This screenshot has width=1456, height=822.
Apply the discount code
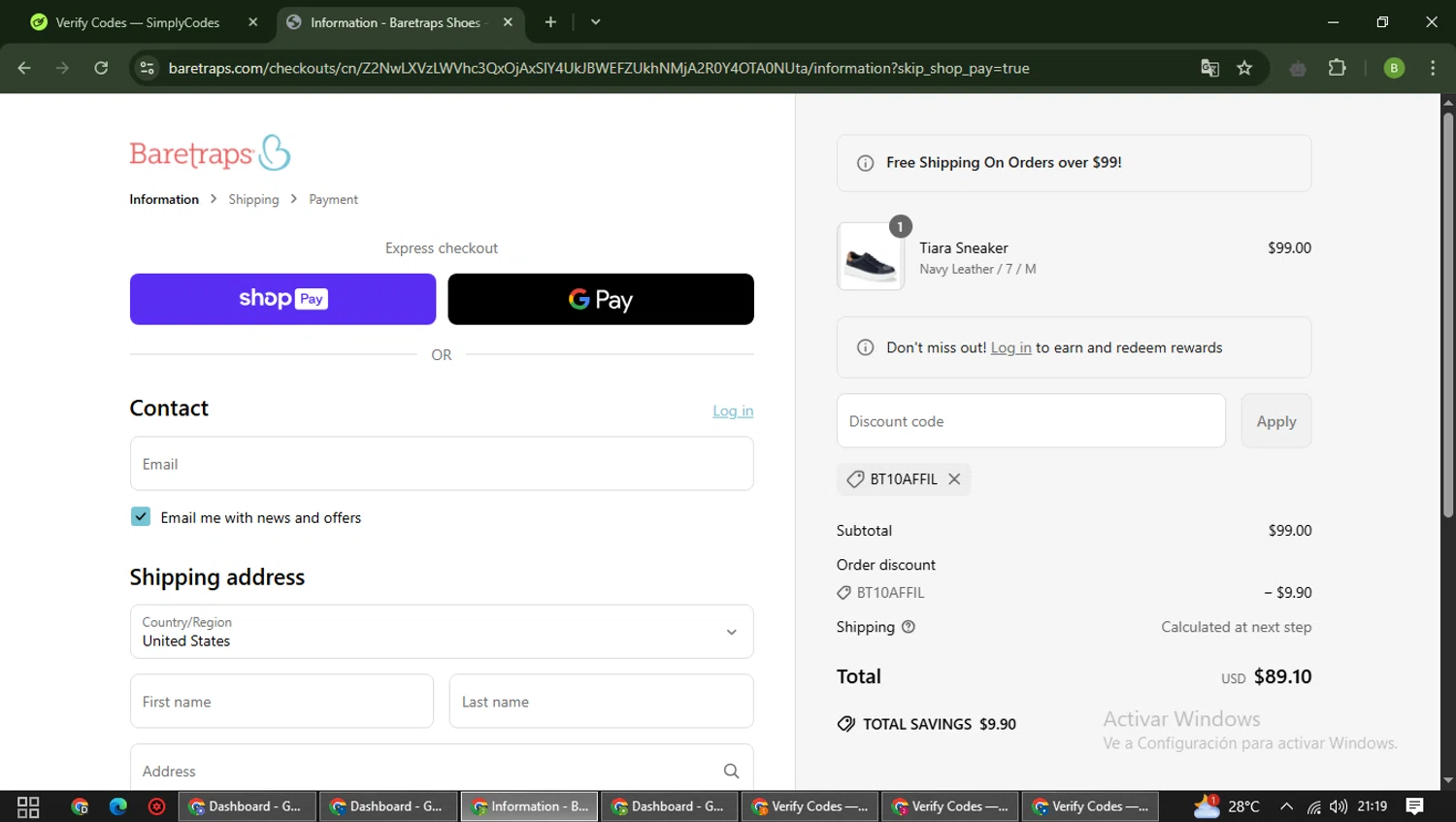(1275, 421)
